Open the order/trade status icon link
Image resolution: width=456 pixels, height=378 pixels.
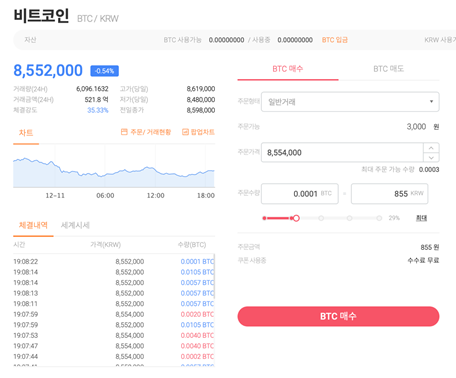click(x=146, y=132)
